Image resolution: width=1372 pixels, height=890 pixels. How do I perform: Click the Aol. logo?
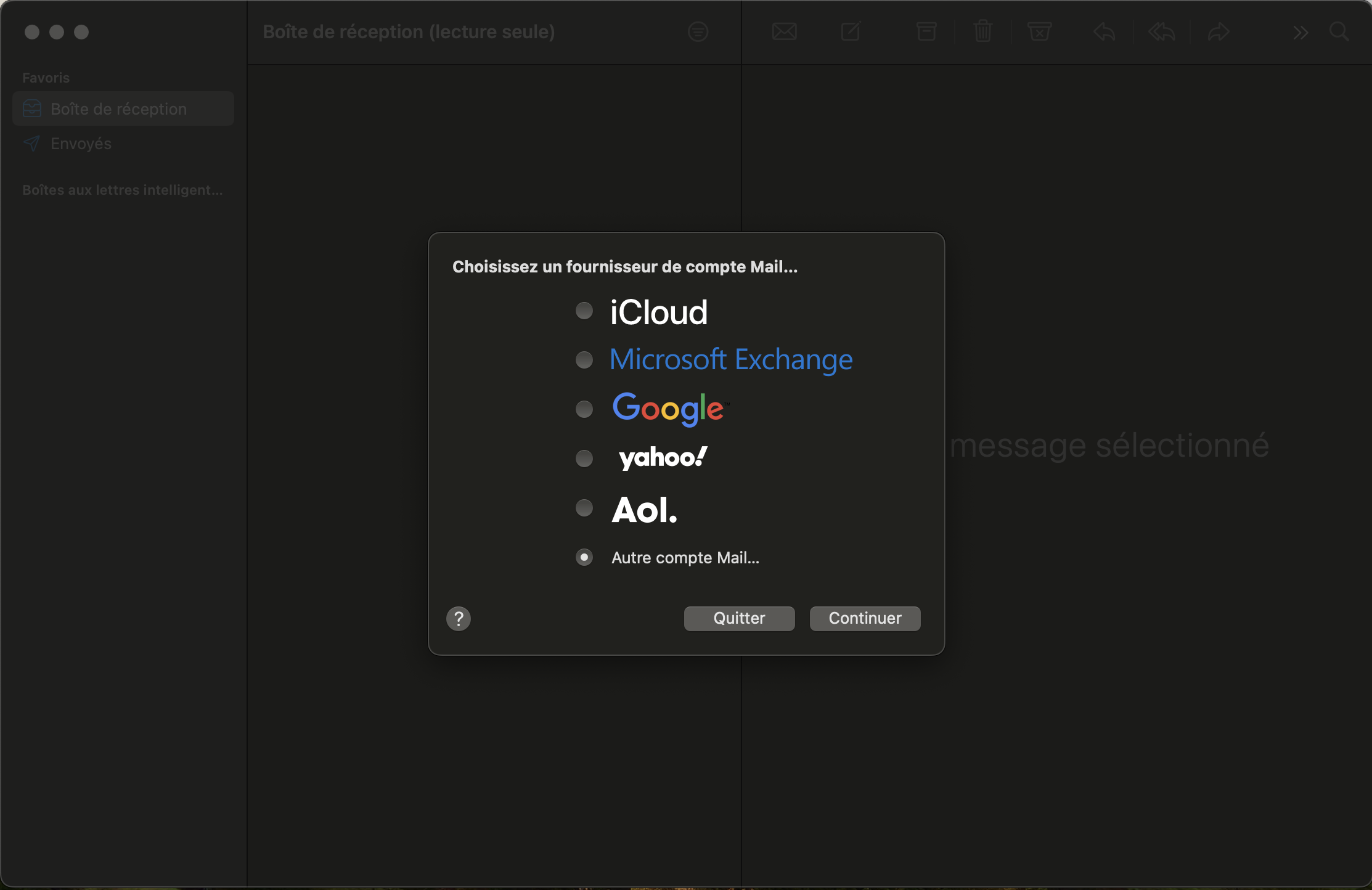pyautogui.click(x=644, y=510)
